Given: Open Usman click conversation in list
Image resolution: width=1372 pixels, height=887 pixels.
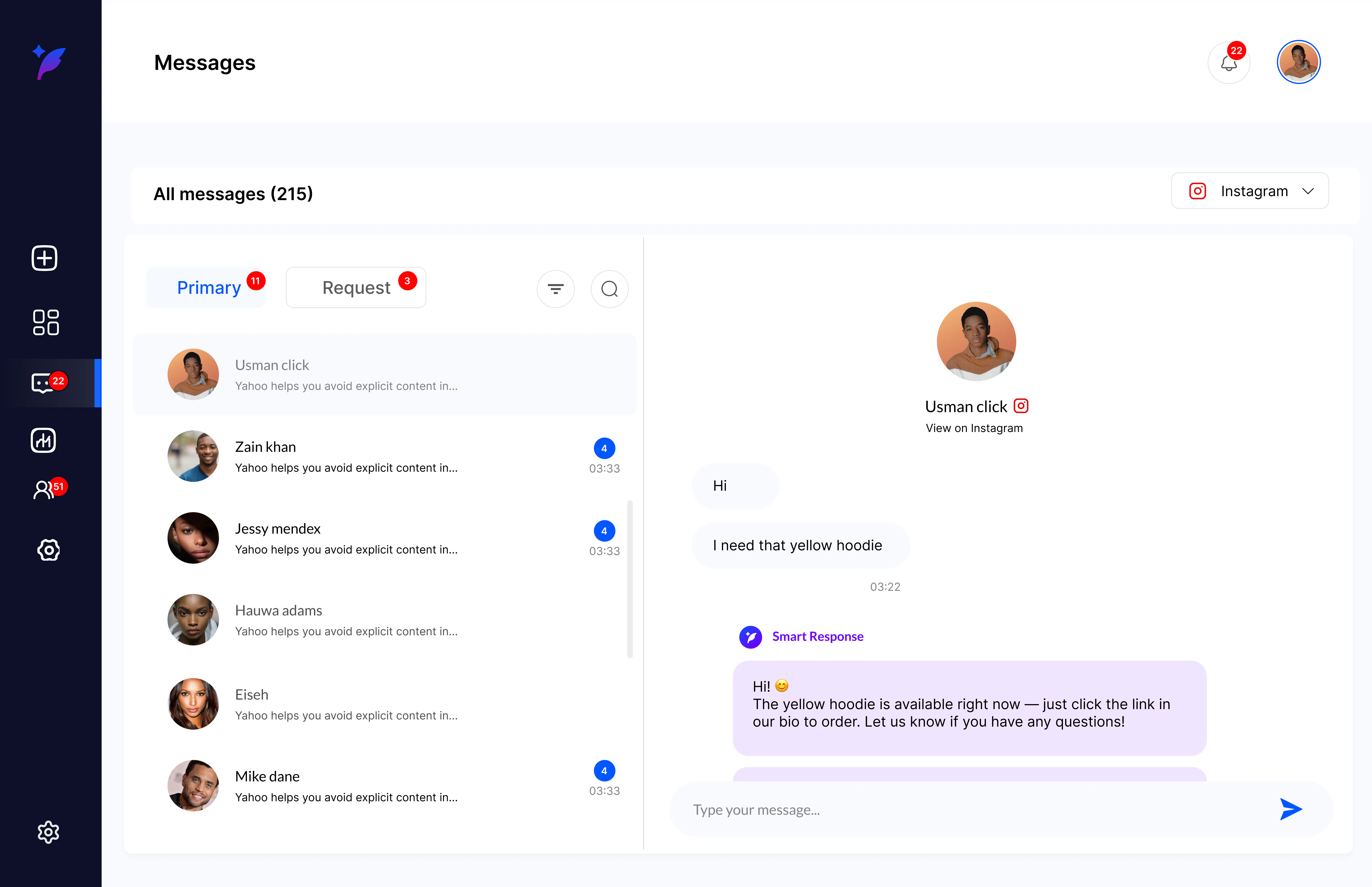Looking at the screenshot, I should click(x=385, y=374).
